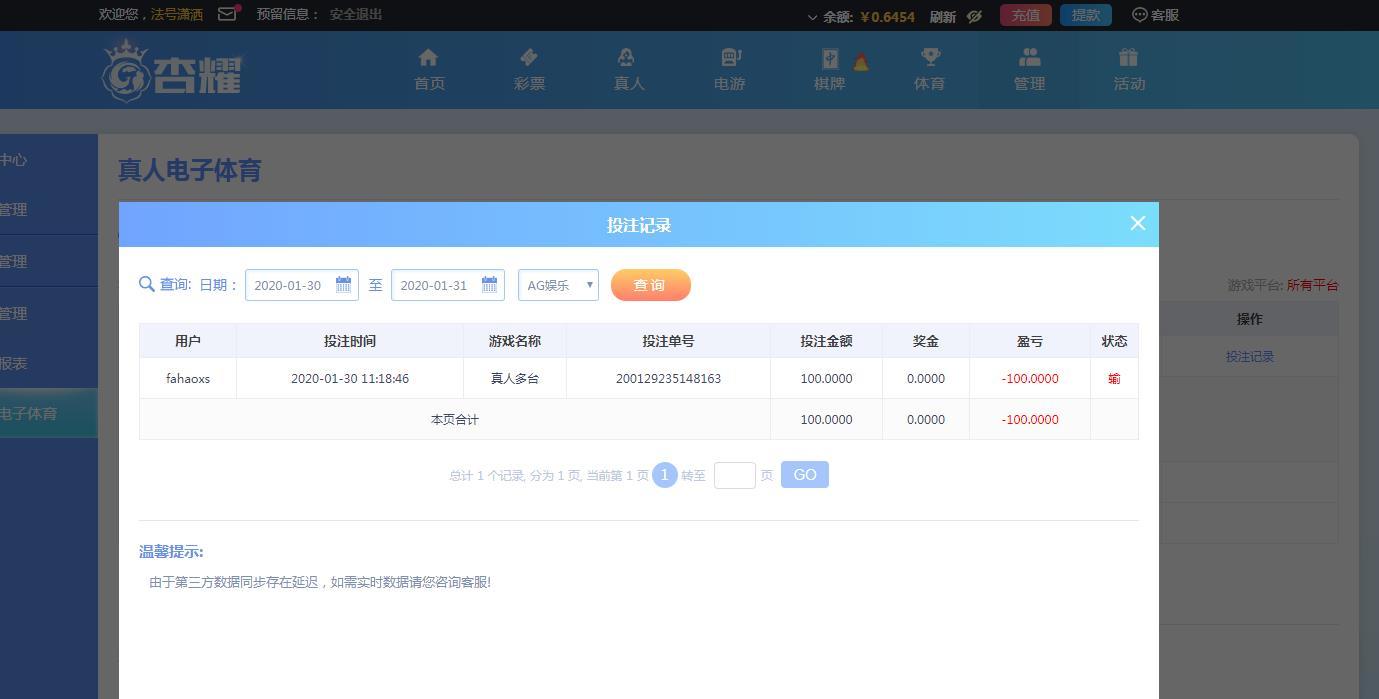This screenshot has height=699, width=1379.
Task: Expand the AG娱乐 platform dropdown
Action: pyautogui.click(x=558, y=285)
